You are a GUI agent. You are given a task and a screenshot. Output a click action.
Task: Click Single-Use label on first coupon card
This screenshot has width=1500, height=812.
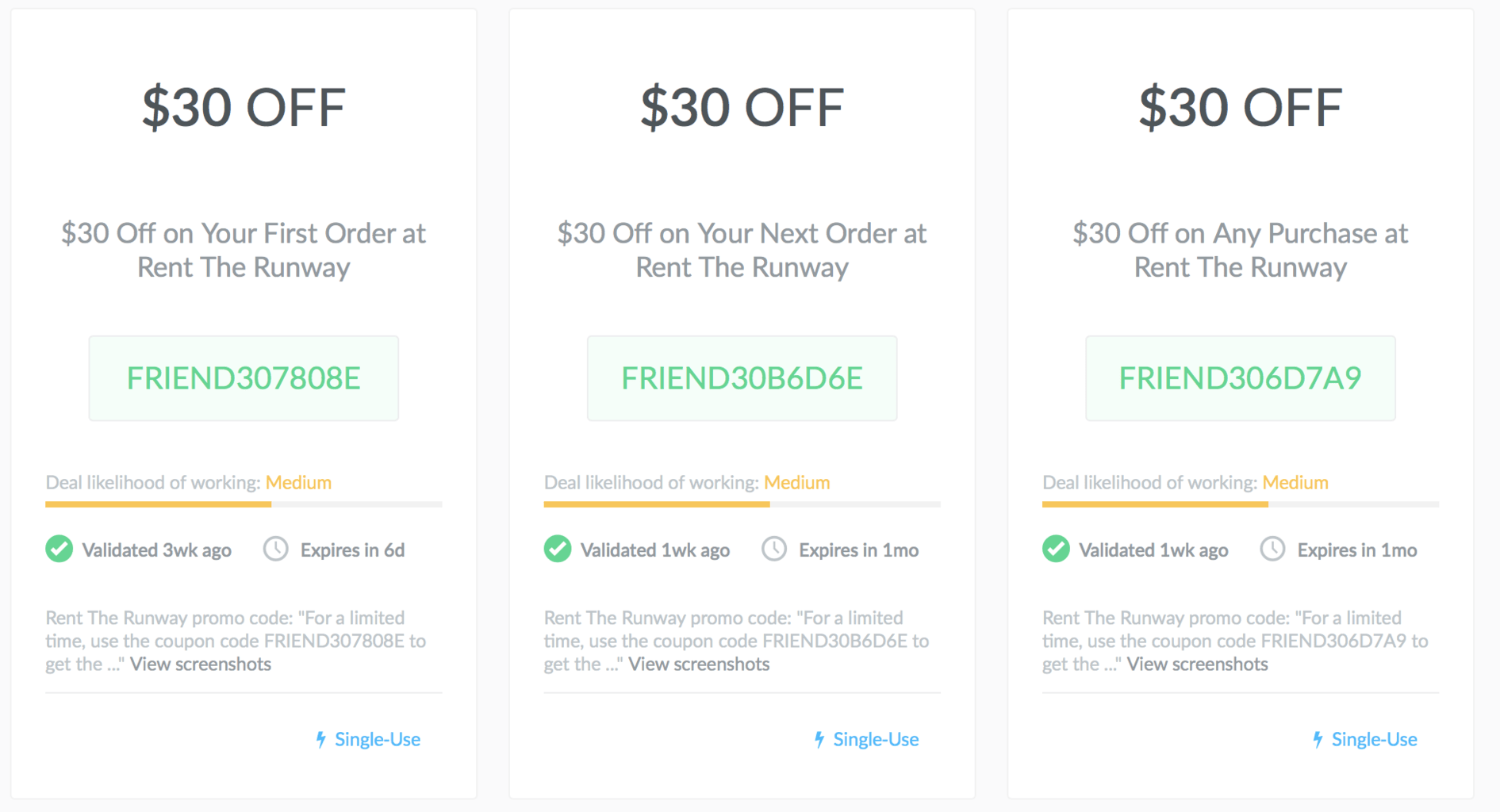tap(378, 739)
